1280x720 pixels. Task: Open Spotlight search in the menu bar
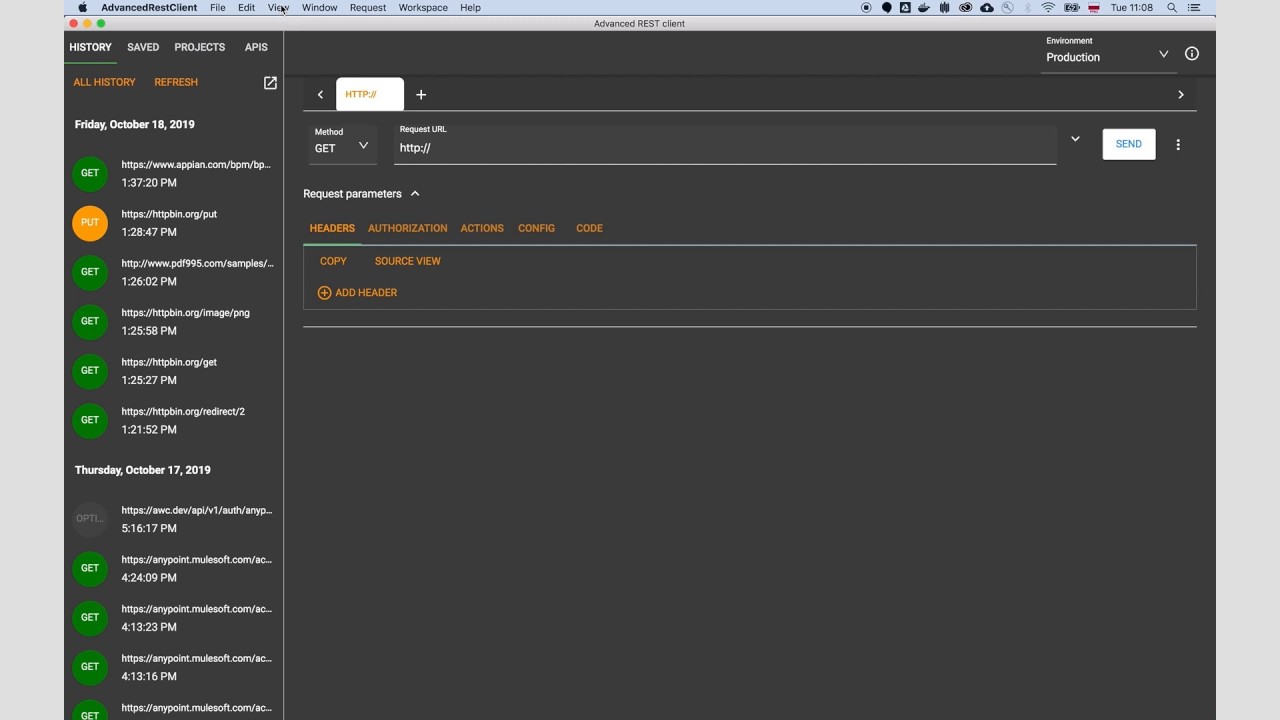[1171, 7]
